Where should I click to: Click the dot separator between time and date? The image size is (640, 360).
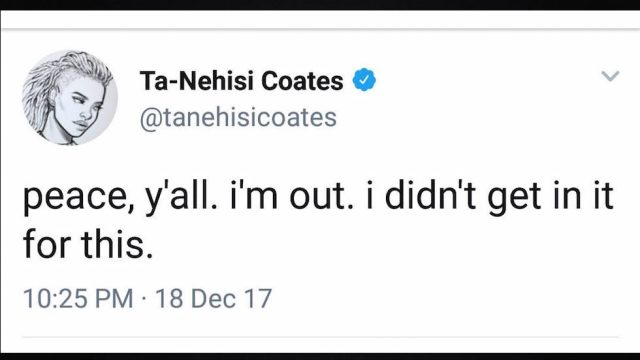point(144,298)
